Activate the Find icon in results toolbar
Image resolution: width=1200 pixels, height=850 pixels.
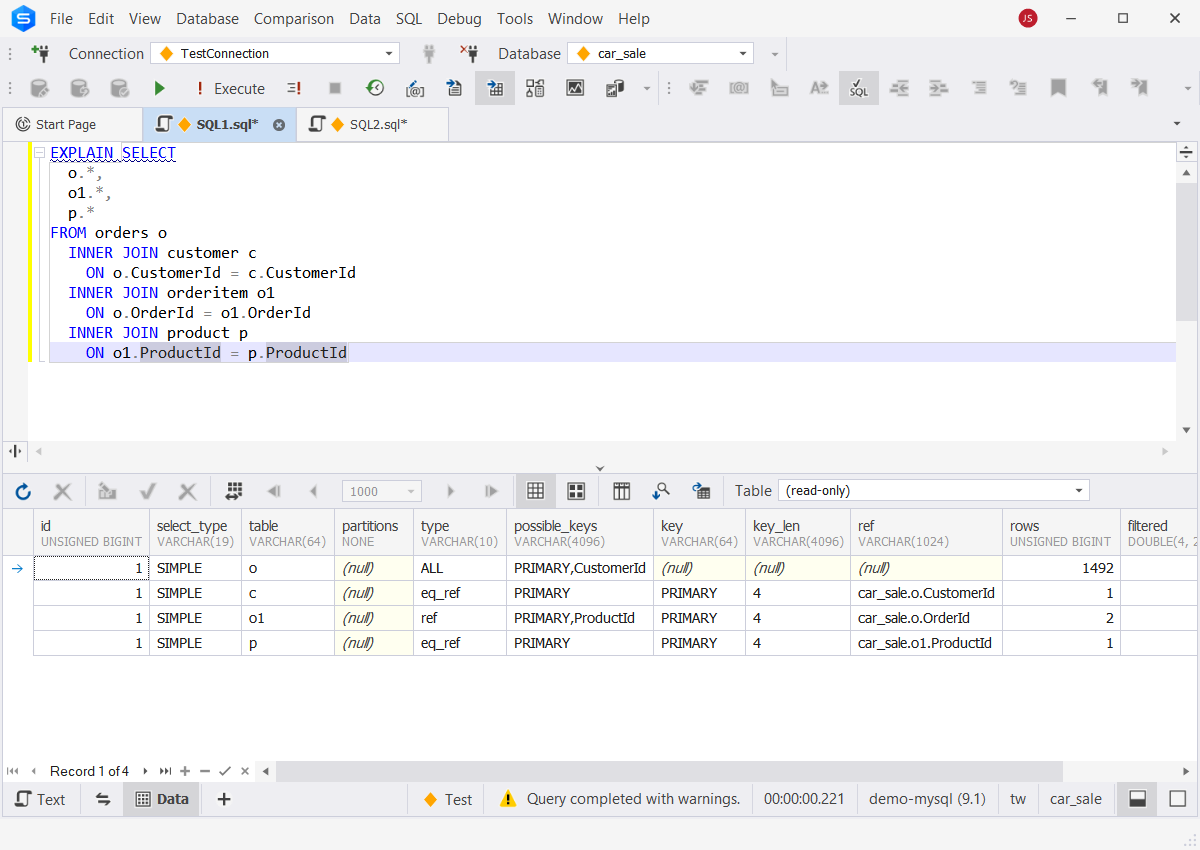click(661, 491)
